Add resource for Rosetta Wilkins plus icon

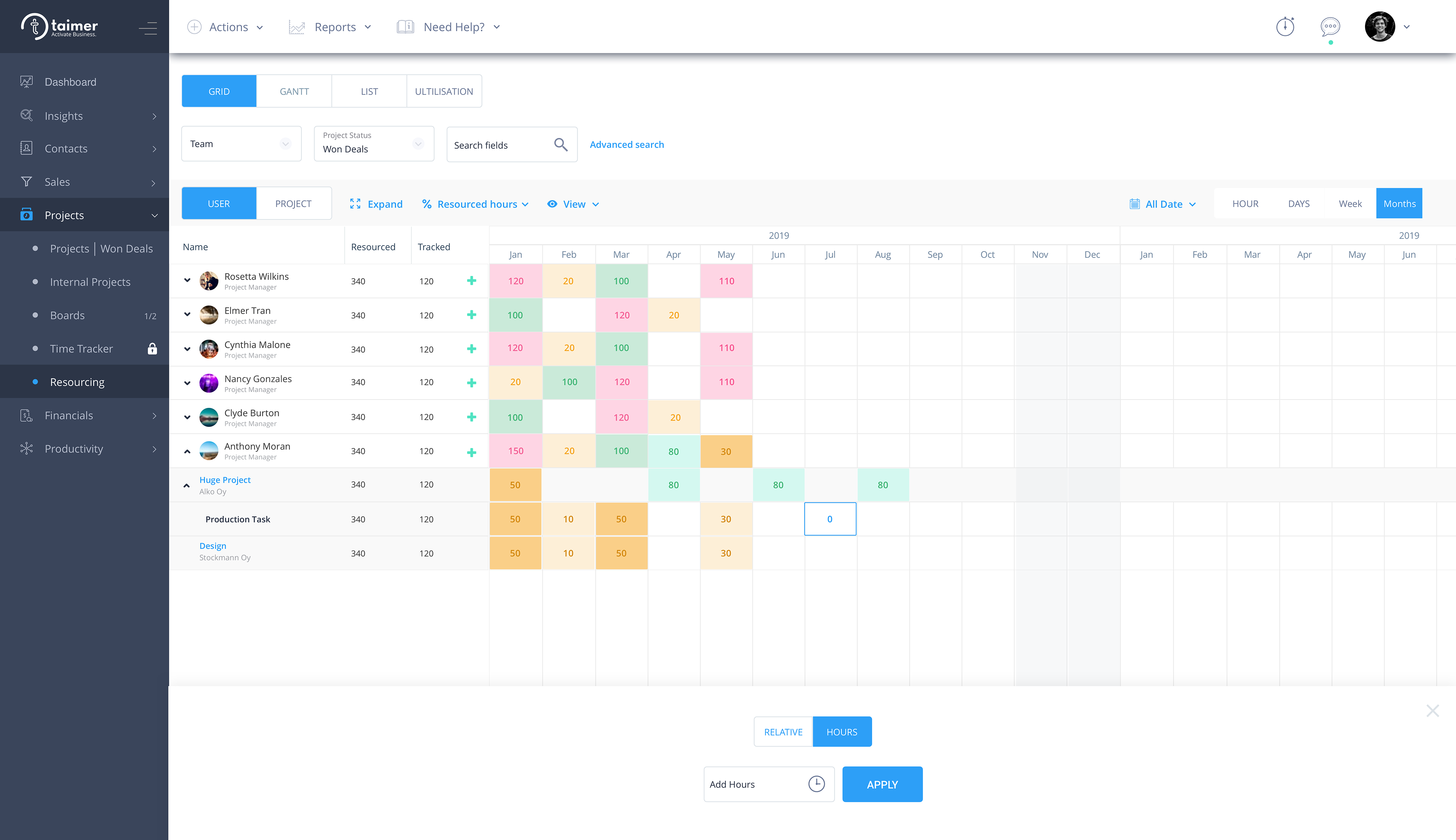471,281
